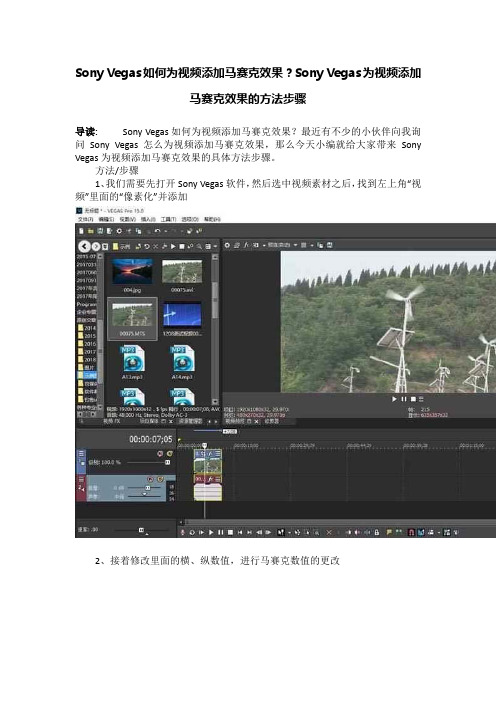The height and width of the screenshot is (702, 496).
Task: Stop video in preview window
Action: [x=413, y=399]
